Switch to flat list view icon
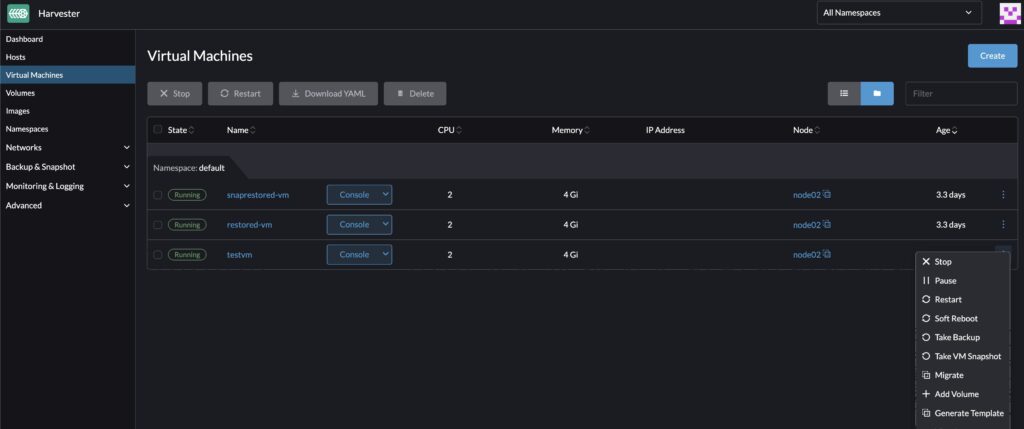This screenshot has height=429, width=1024. [x=844, y=93]
